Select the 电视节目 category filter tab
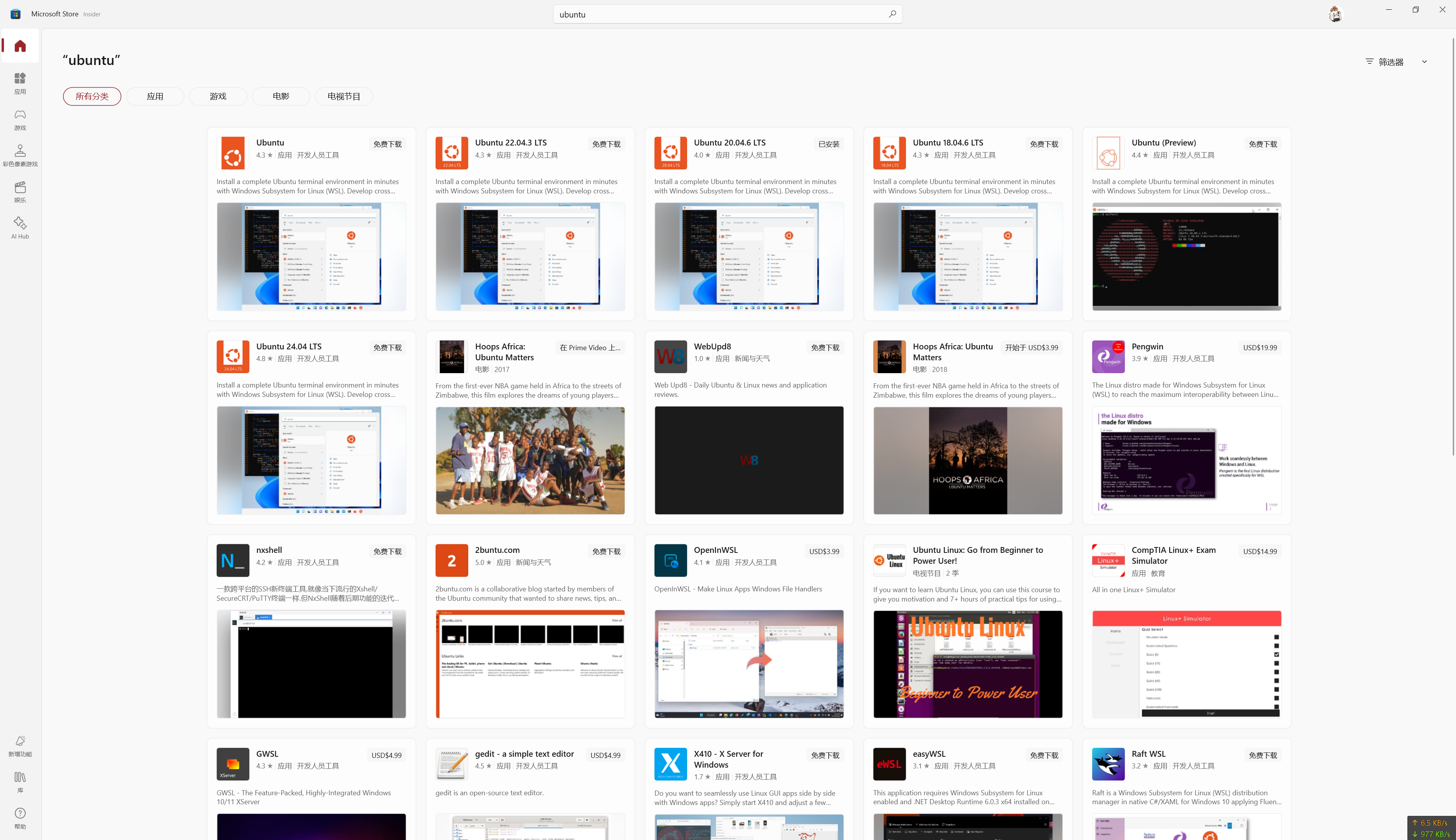 [x=344, y=96]
